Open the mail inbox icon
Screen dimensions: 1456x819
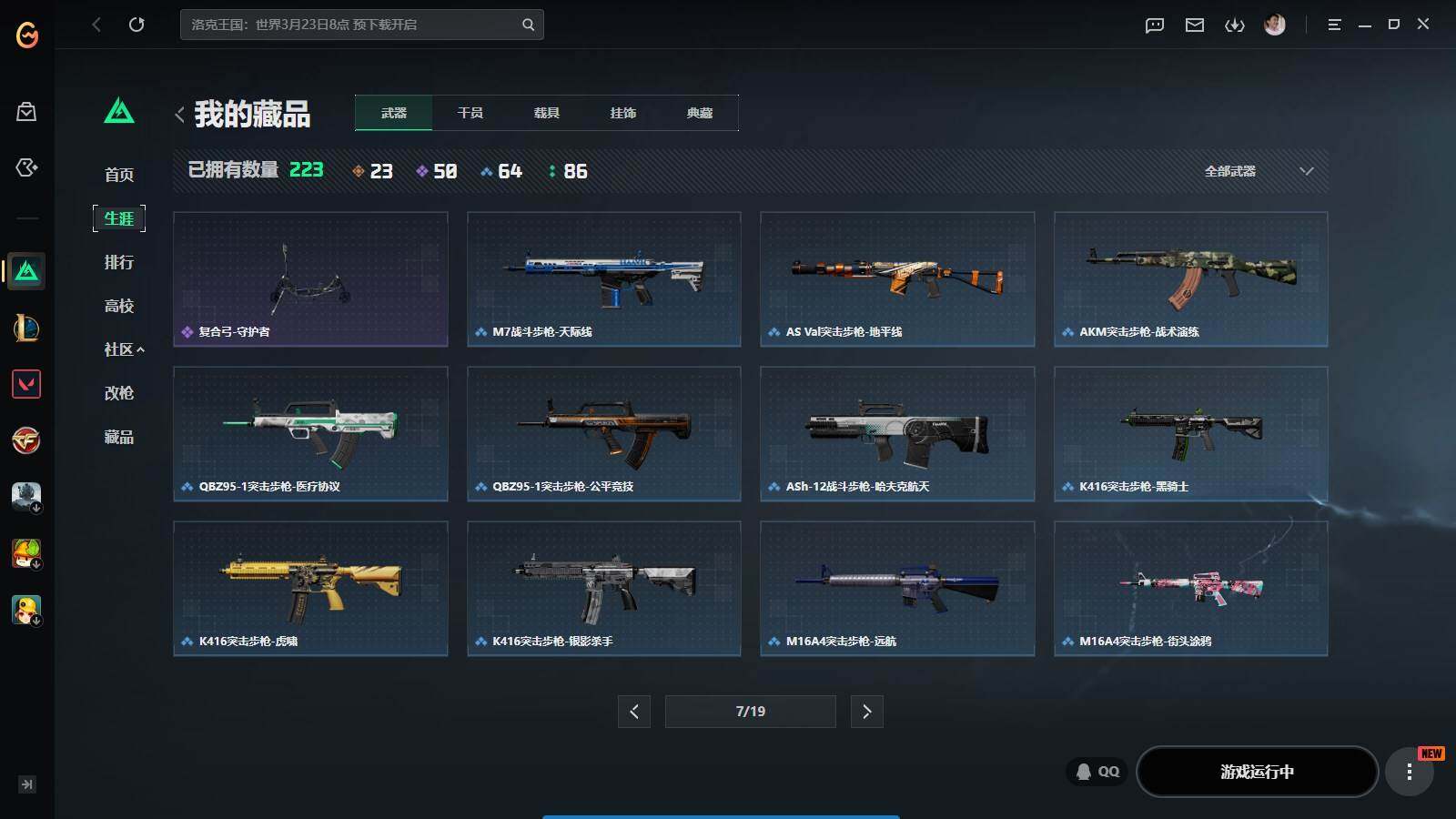pos(1195,25)
